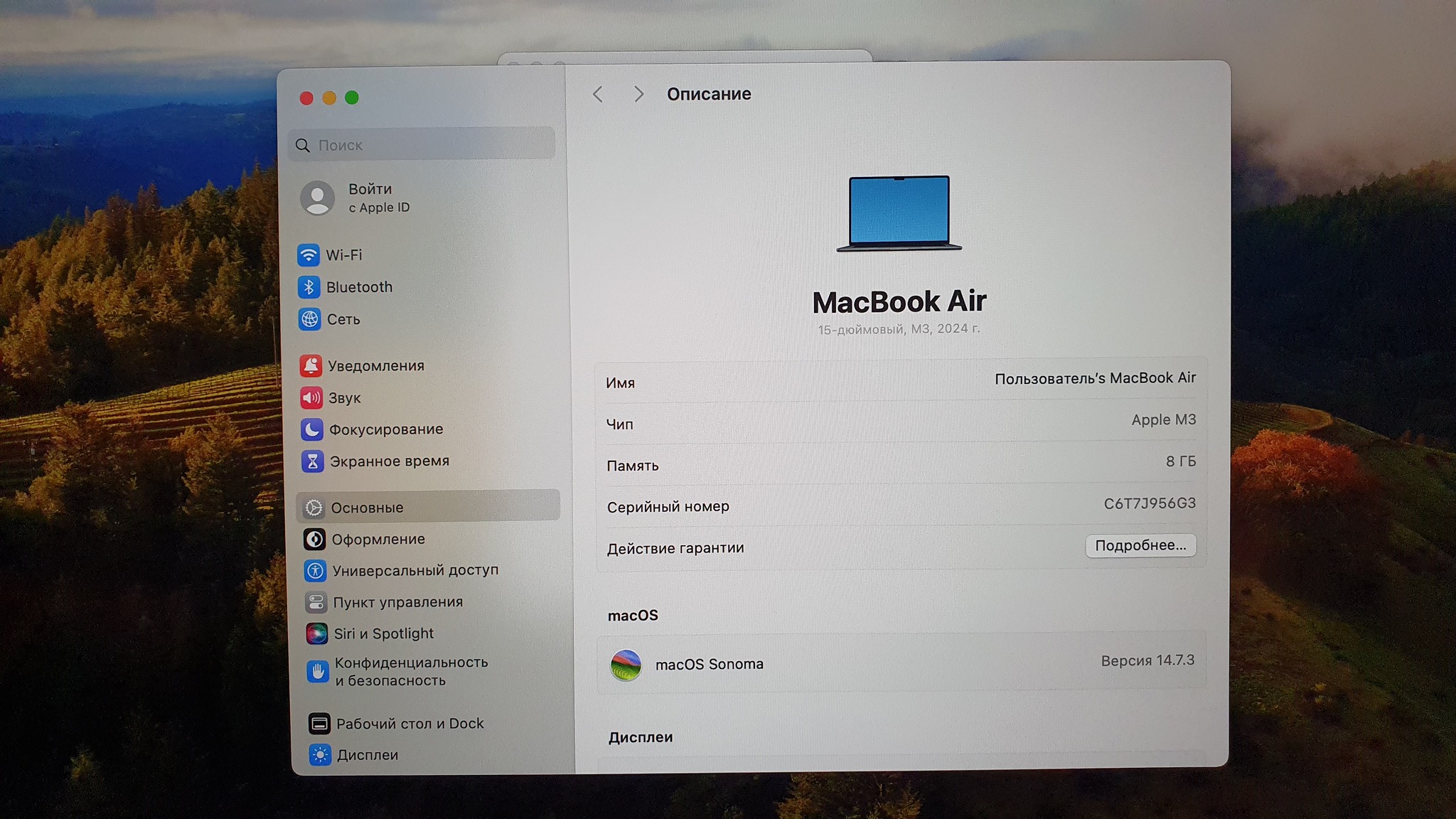Click the Siri и Spotlight icon

[316, 633]
